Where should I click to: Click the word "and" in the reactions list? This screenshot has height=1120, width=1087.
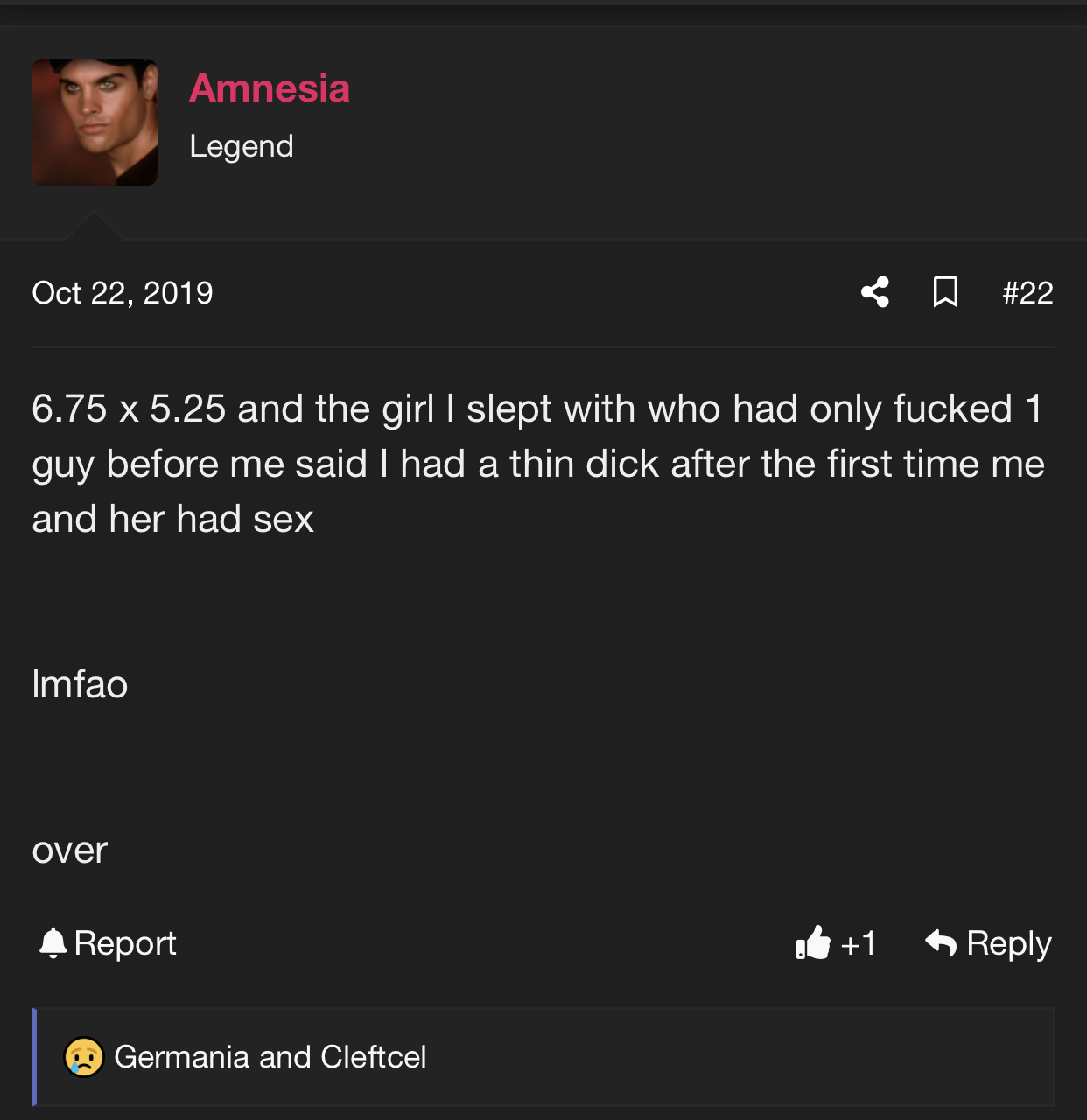click(x=285, y=1057)
